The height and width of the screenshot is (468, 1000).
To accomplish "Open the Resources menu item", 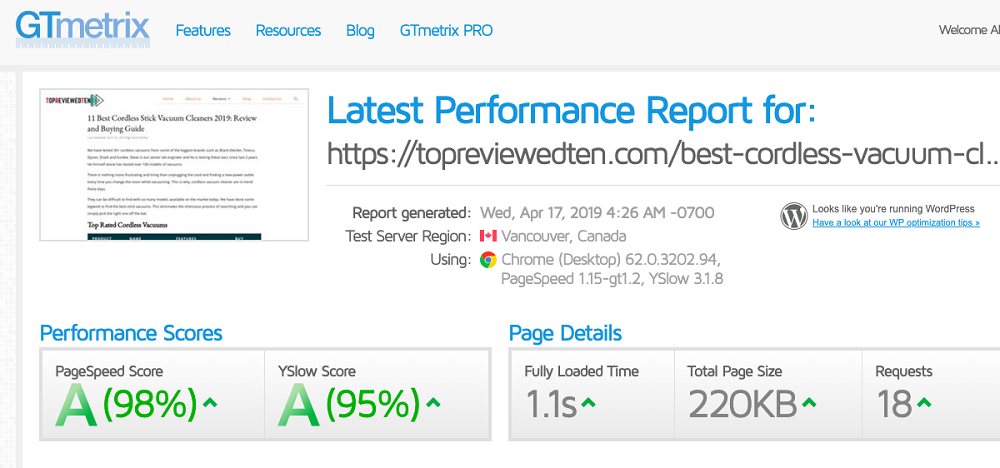I will click(288, 30).
